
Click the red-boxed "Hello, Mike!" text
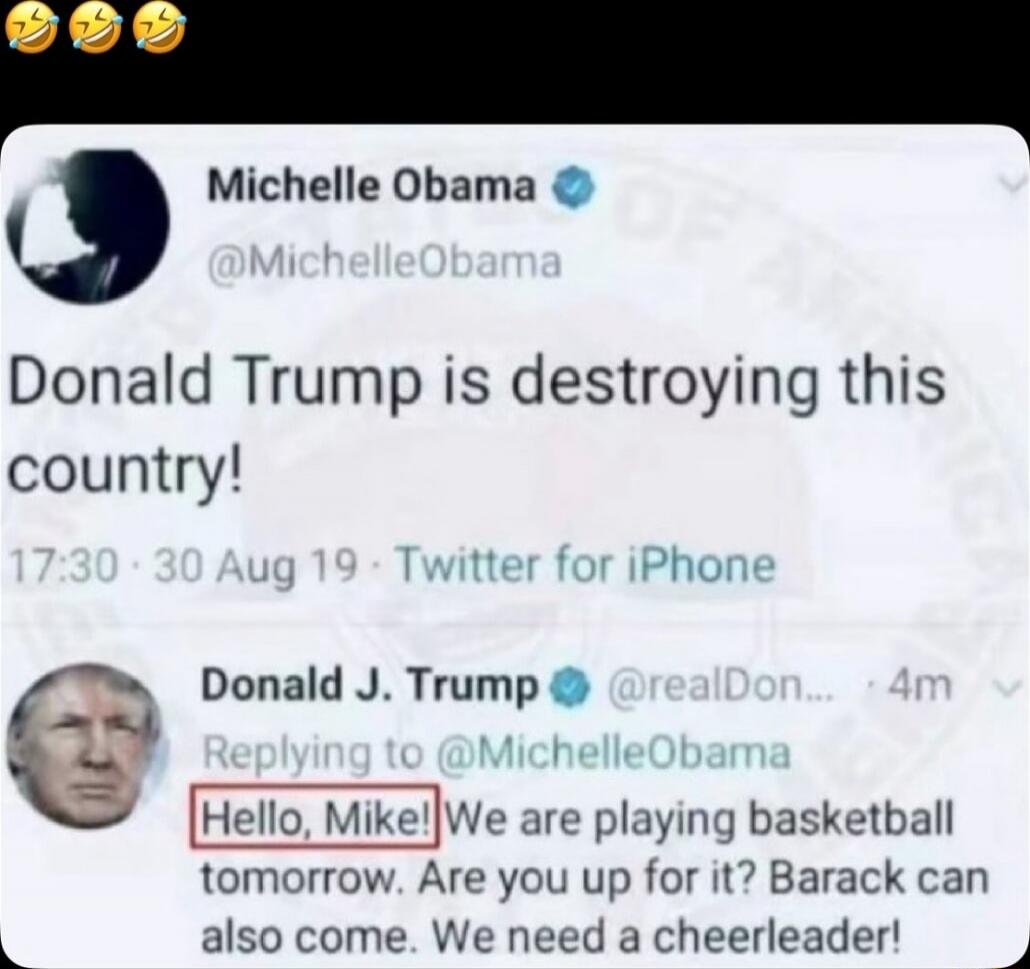coord(315,817)
